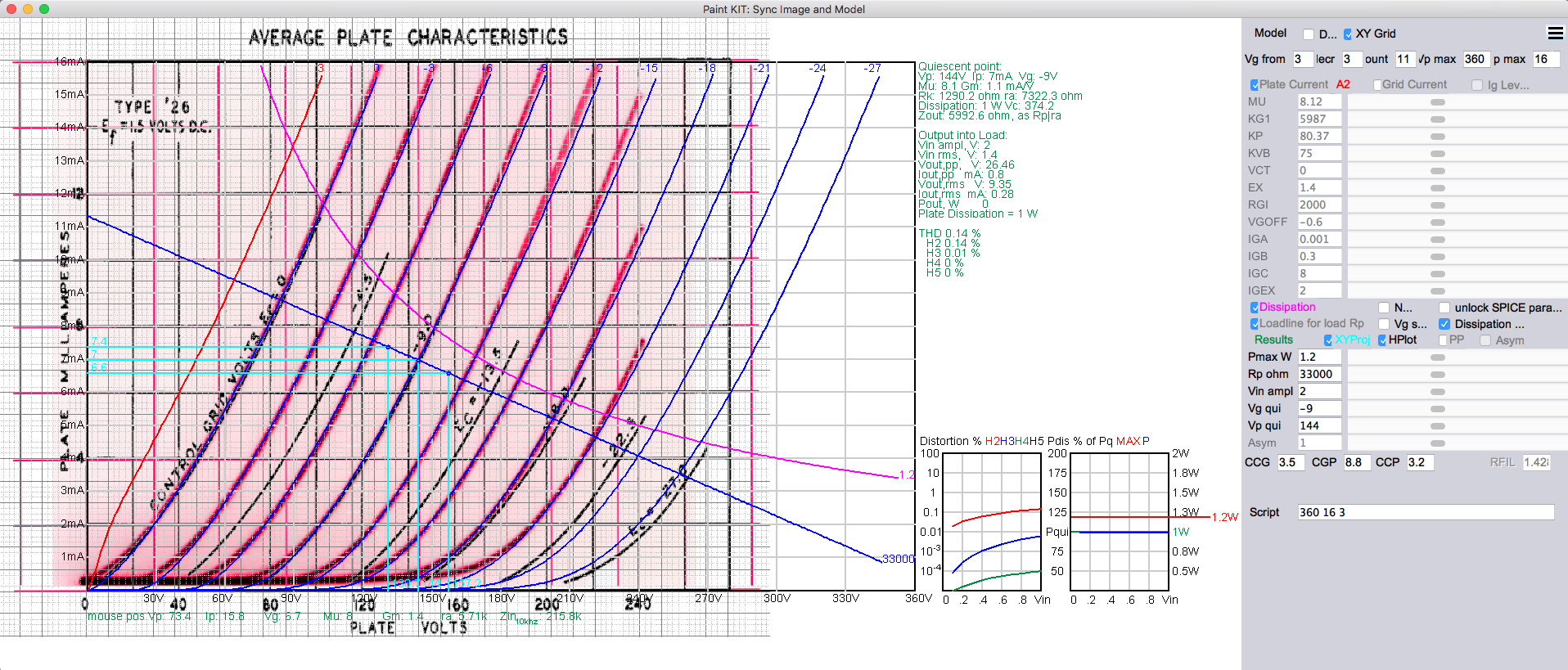Screen dimensions: 1568x670
Task: Click the Vg from input field
Action: coord(1302,59)
